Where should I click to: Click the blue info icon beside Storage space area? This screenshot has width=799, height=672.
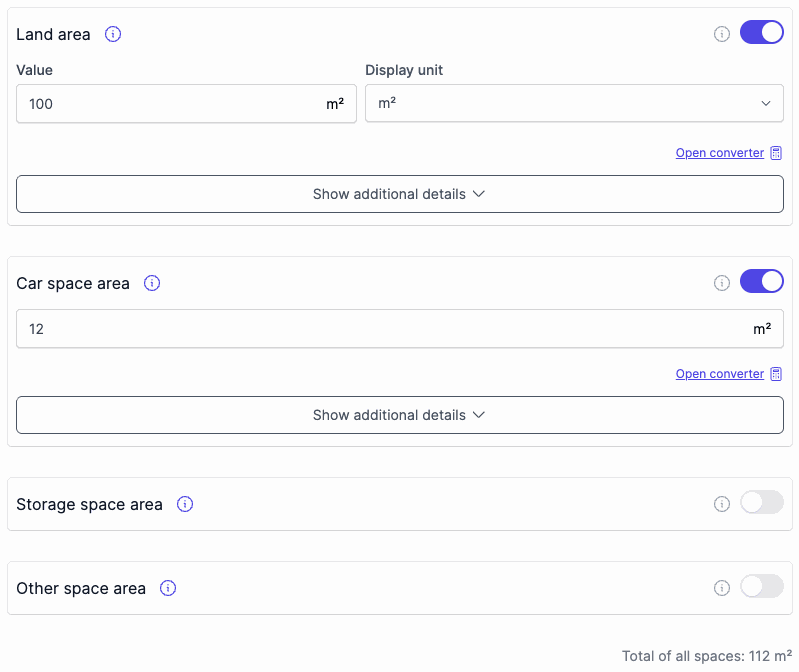(x=184, y=504)
